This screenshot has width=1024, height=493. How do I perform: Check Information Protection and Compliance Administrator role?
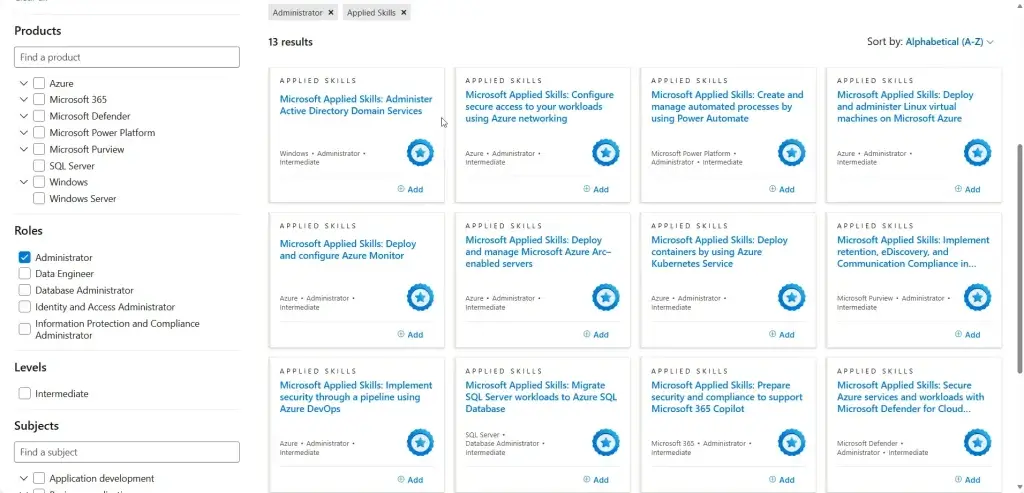[25, 329]
